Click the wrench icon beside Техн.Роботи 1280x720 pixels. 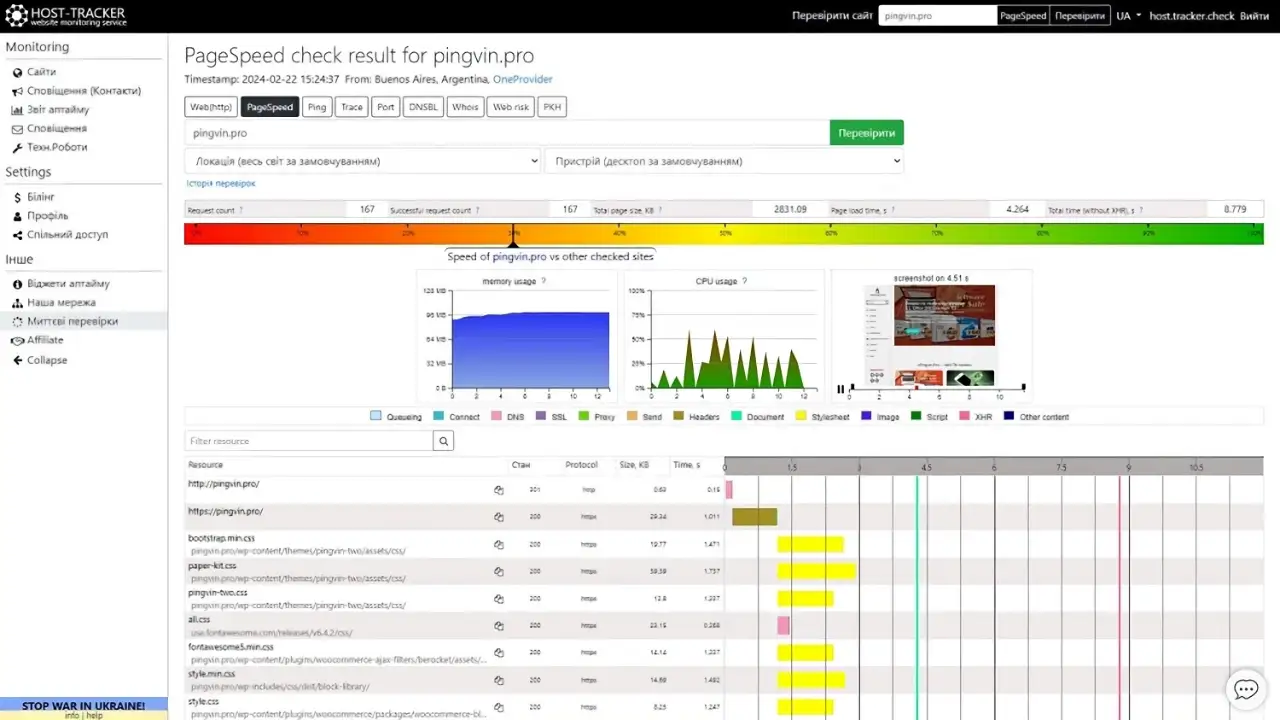[17, 147]
